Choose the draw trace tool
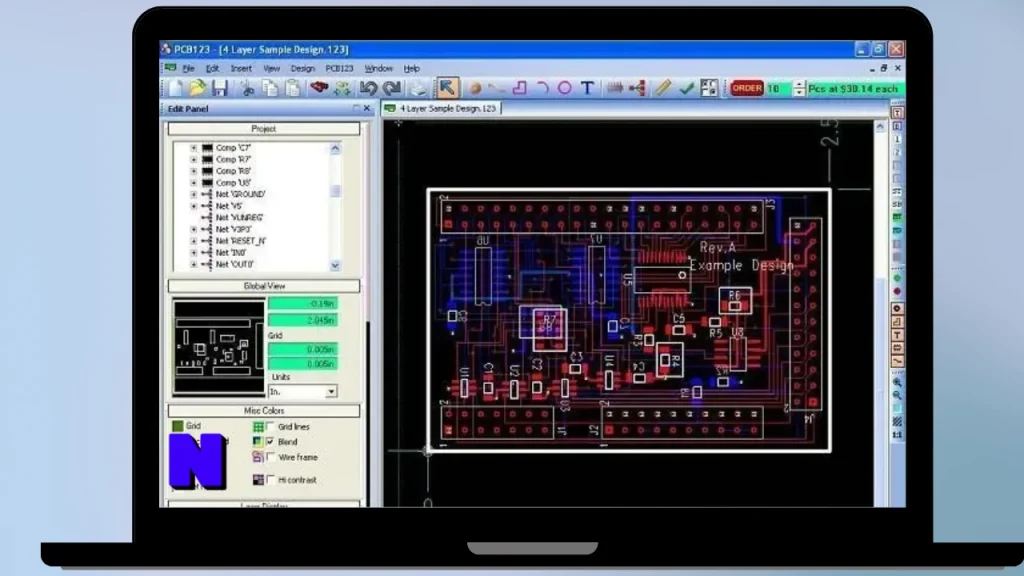 497,88
